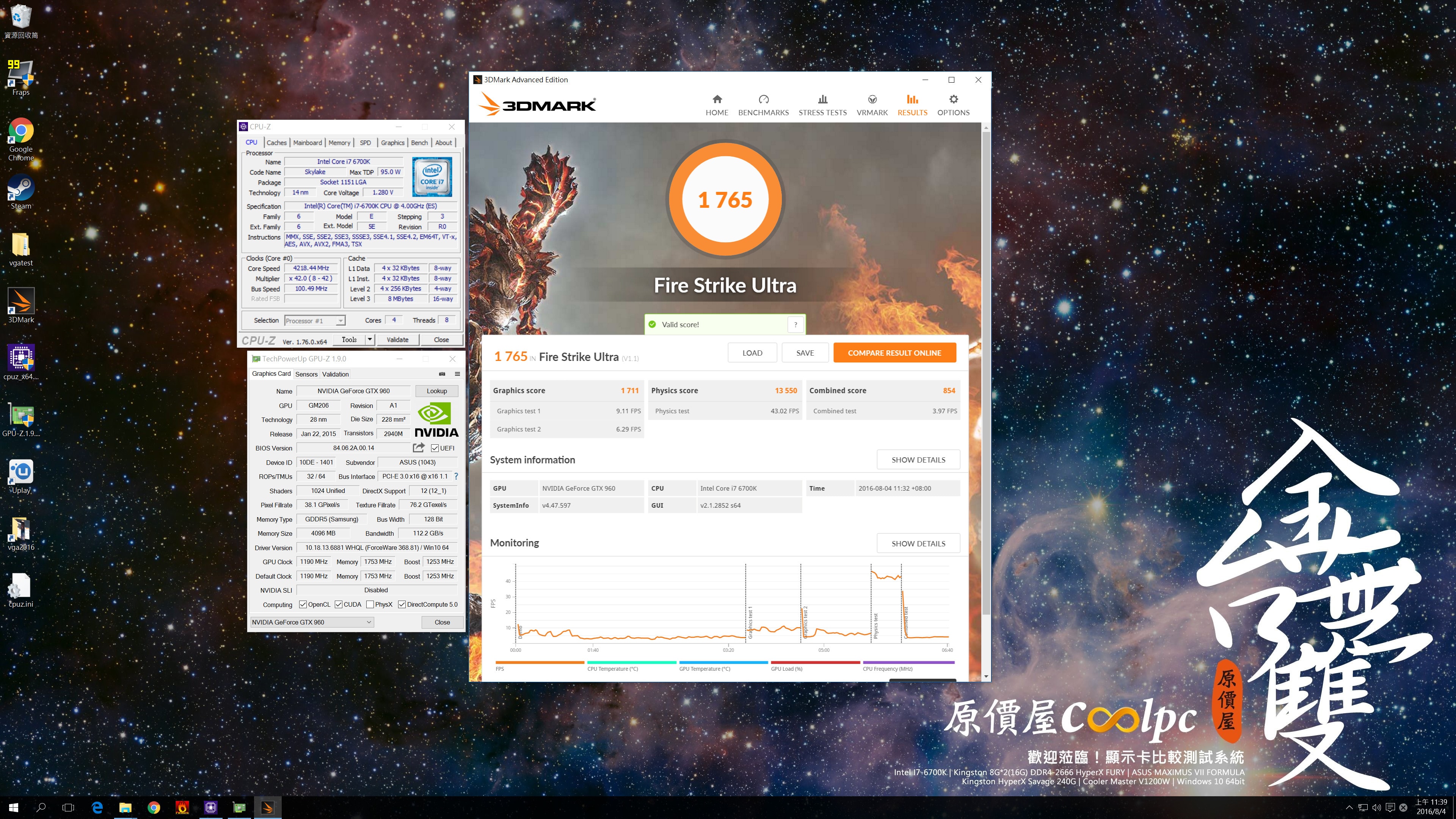This screenshot has height=819, width=1456.
Task: Select the Results section in 3DMark
Action: pos(912,105)
